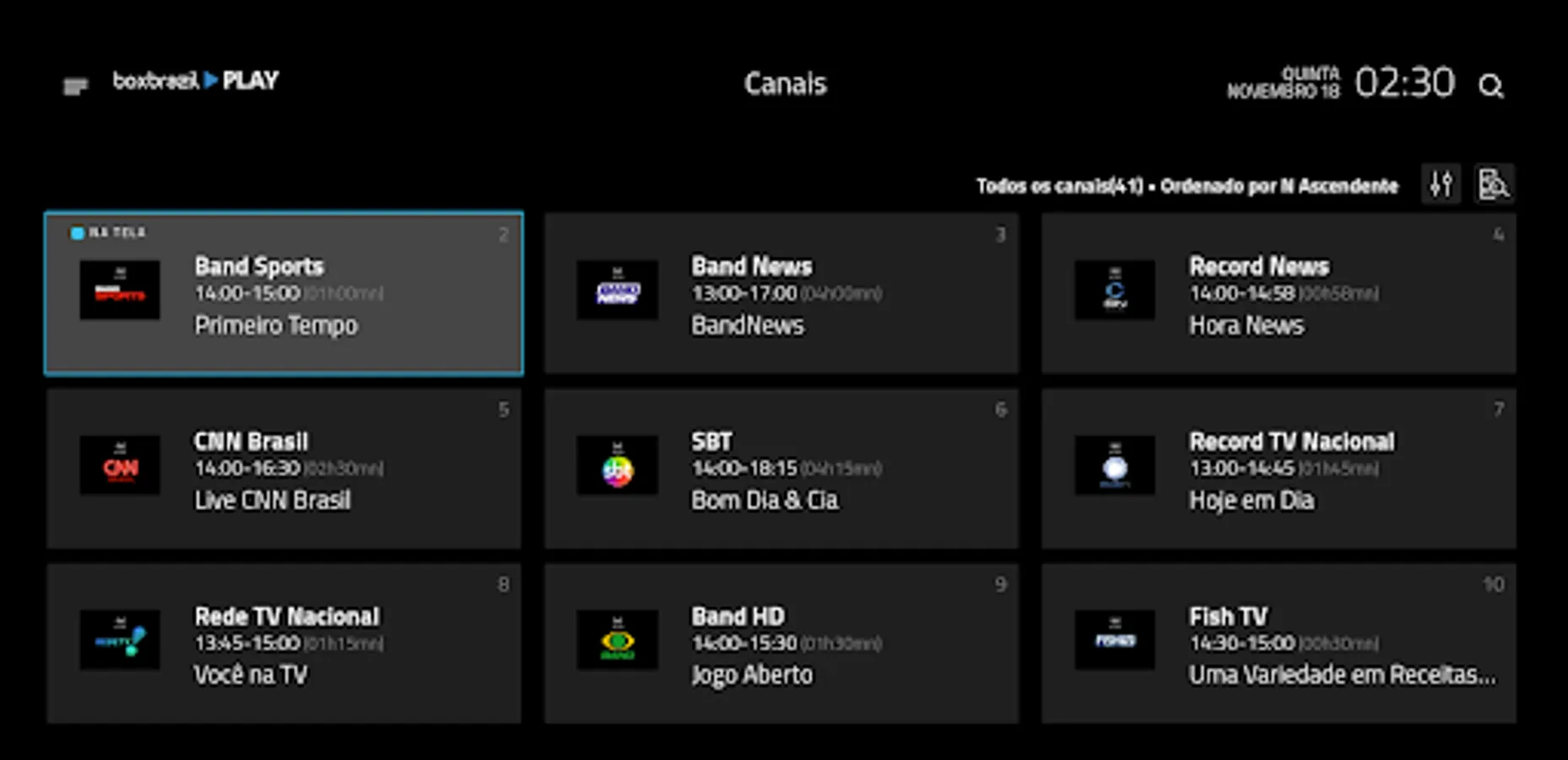Click the 'Uma Variedade em Receitas...' program

[x=1342, y=675]
